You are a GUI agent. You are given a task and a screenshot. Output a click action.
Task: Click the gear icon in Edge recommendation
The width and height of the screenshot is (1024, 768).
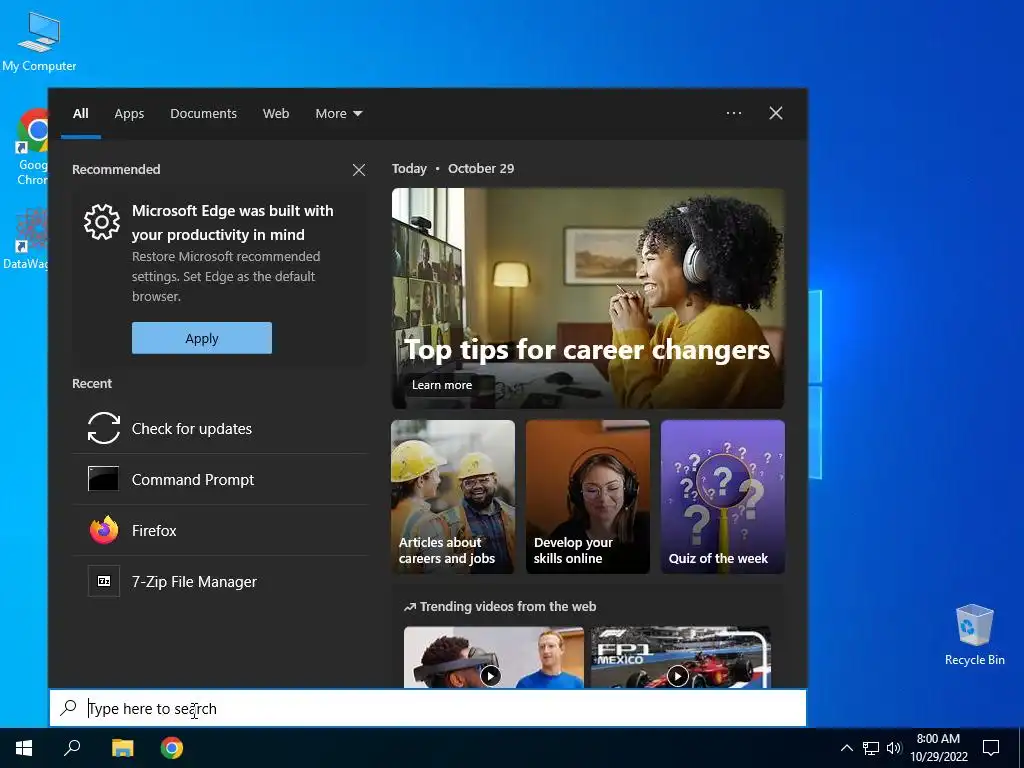[x=102, y=222]
